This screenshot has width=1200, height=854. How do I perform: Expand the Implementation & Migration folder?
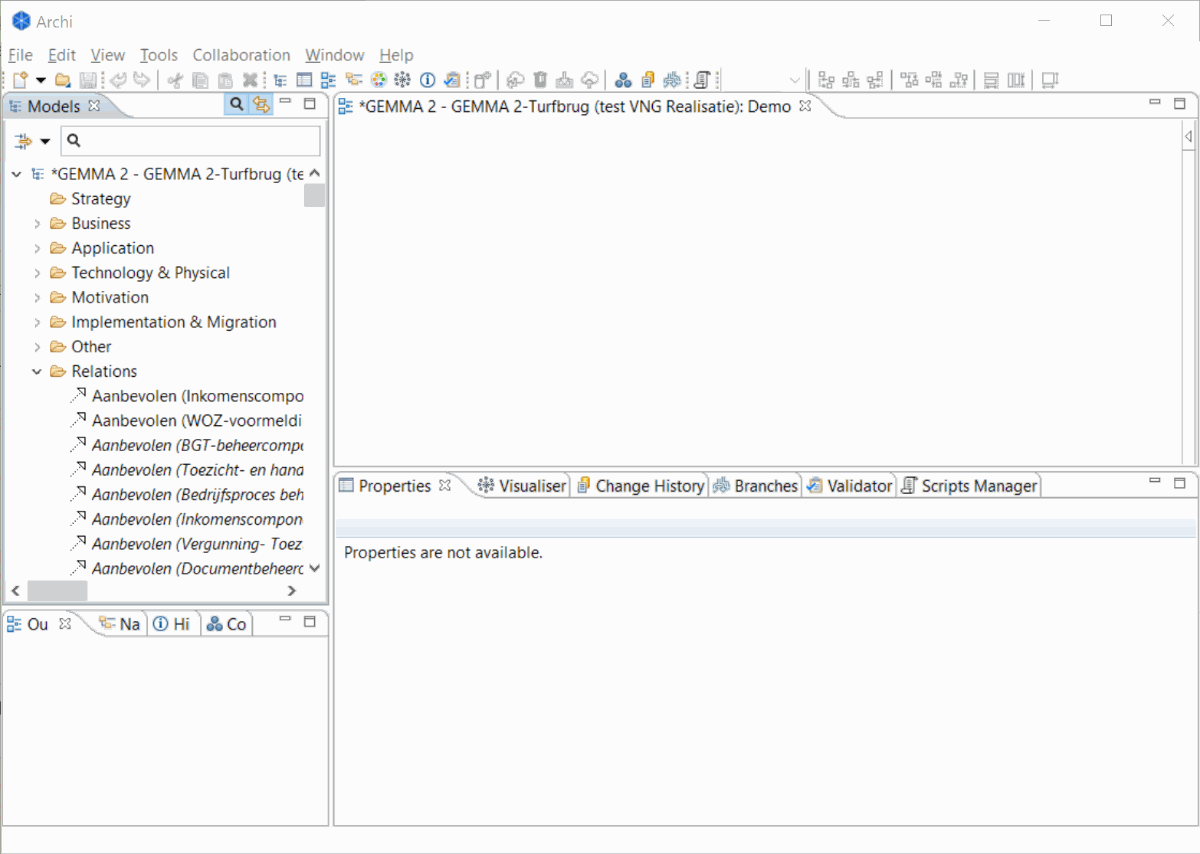[37, 322]
